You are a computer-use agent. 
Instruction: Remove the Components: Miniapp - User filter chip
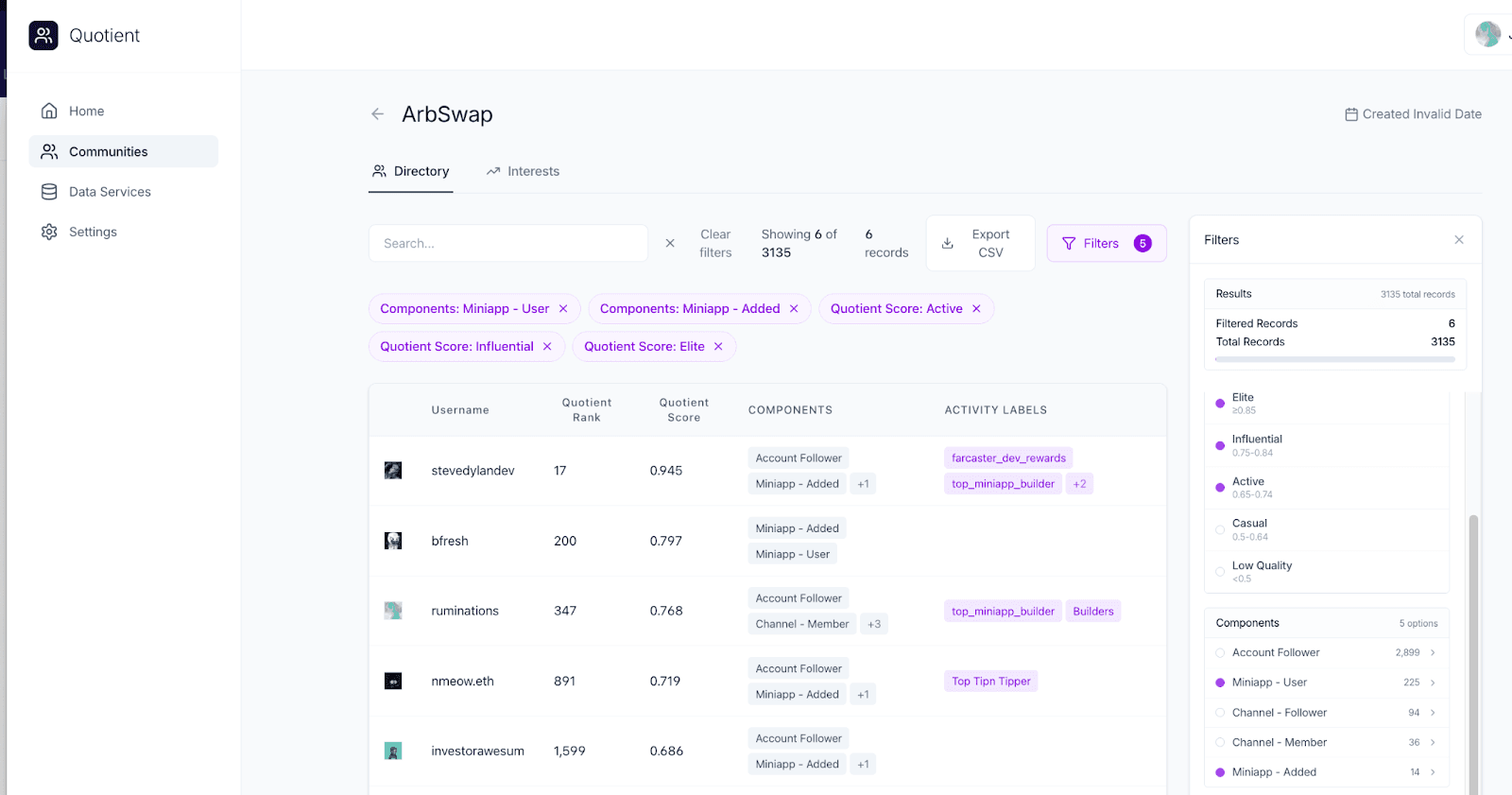(x=563, y=309)
